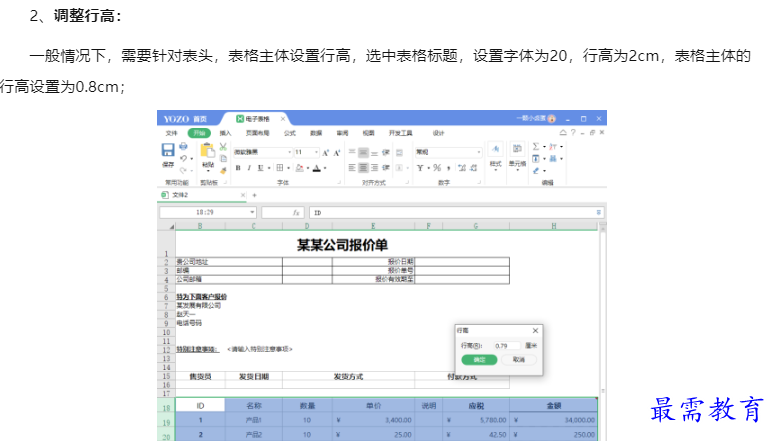The width and height of the screenshot is (772, 441).
Task: Click the AutoSum sigma icon
Action: pyautogui.click(x=536, y=147)
